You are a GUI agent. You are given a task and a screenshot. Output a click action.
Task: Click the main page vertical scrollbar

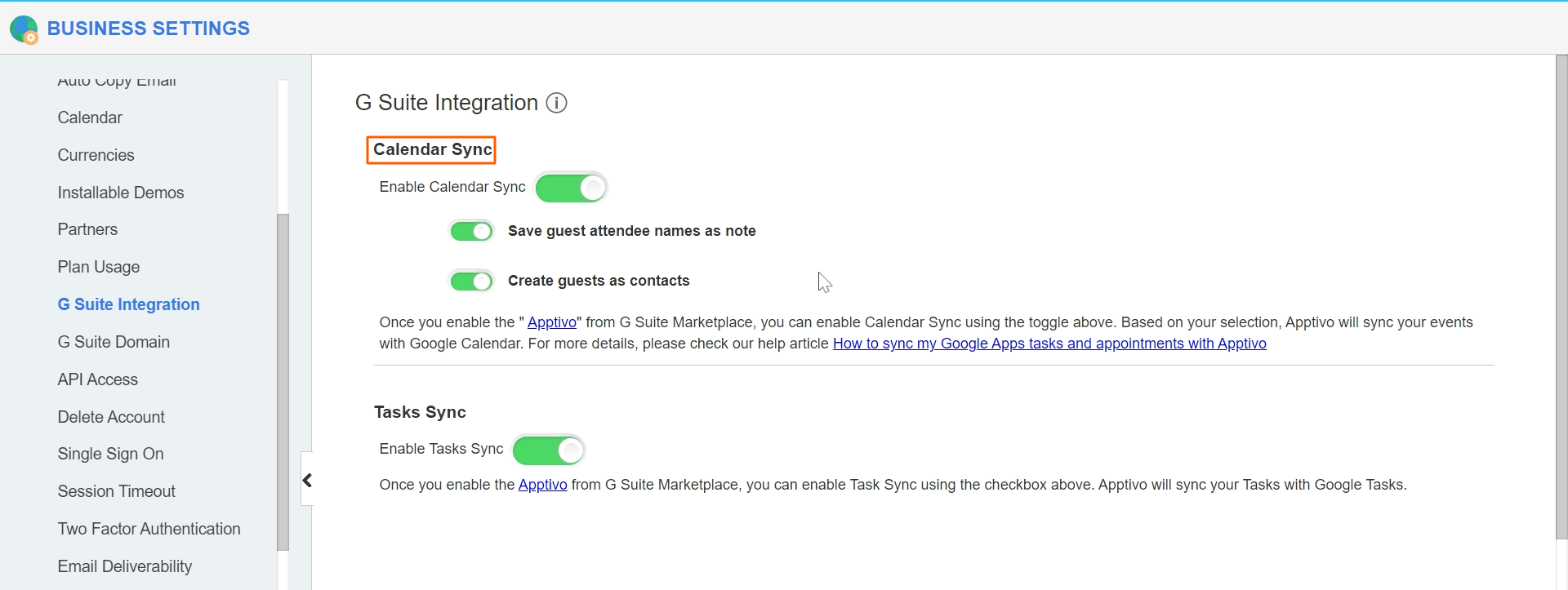[x=1561, y=297]
